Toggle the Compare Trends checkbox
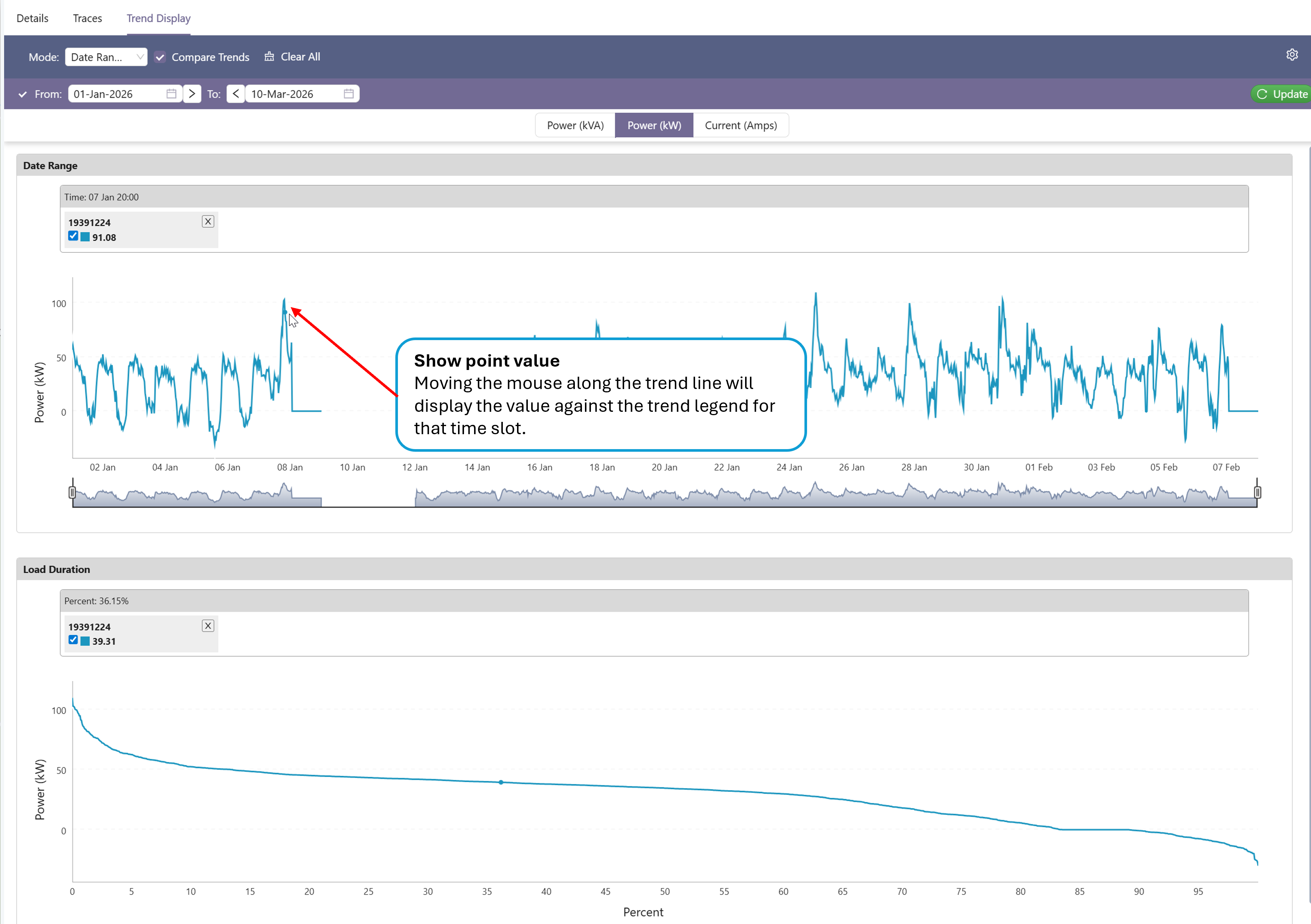1311x924 pixels. click(x=161, y=57)
